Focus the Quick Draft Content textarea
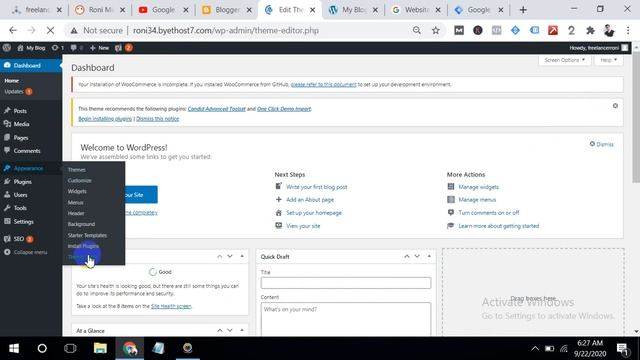This screenshot has height=360, width=640. pos(346,319)
